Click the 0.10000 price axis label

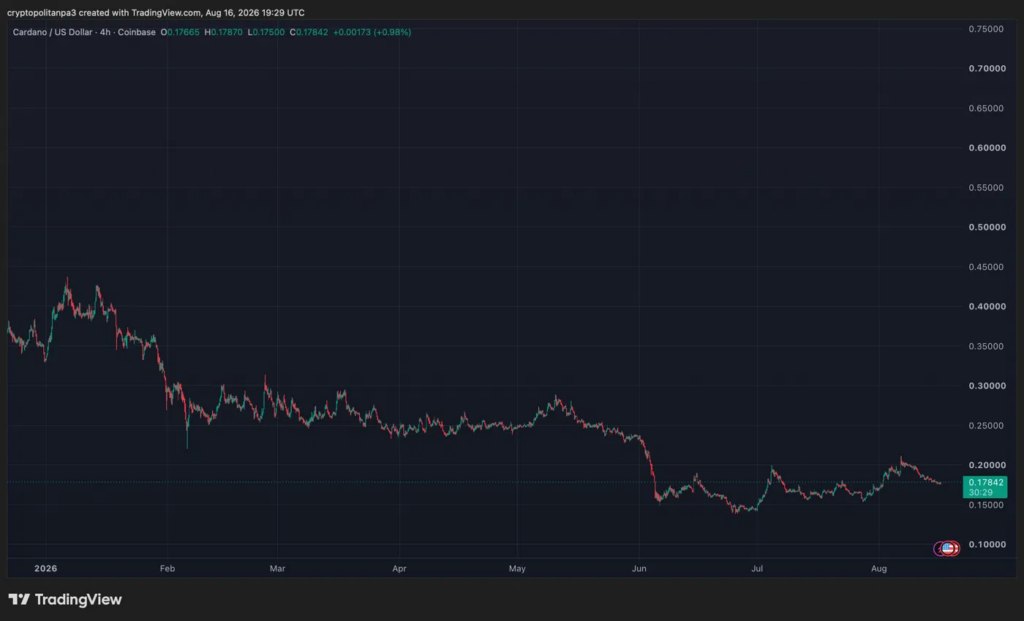click(987, 544)
